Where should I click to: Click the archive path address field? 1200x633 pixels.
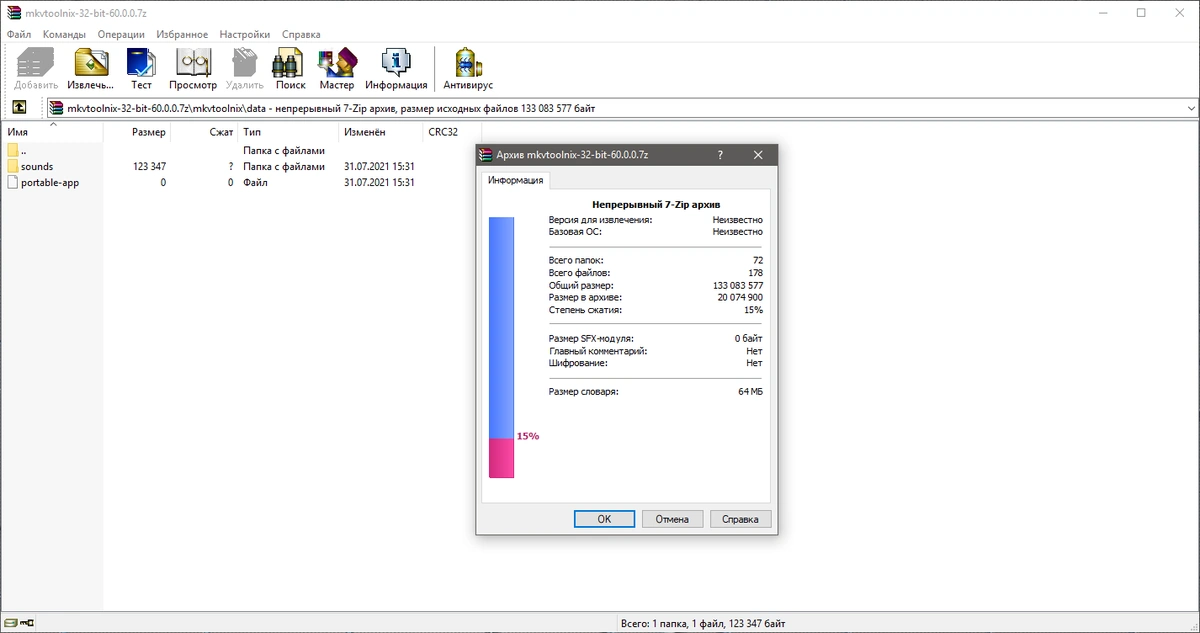[620, 108]
